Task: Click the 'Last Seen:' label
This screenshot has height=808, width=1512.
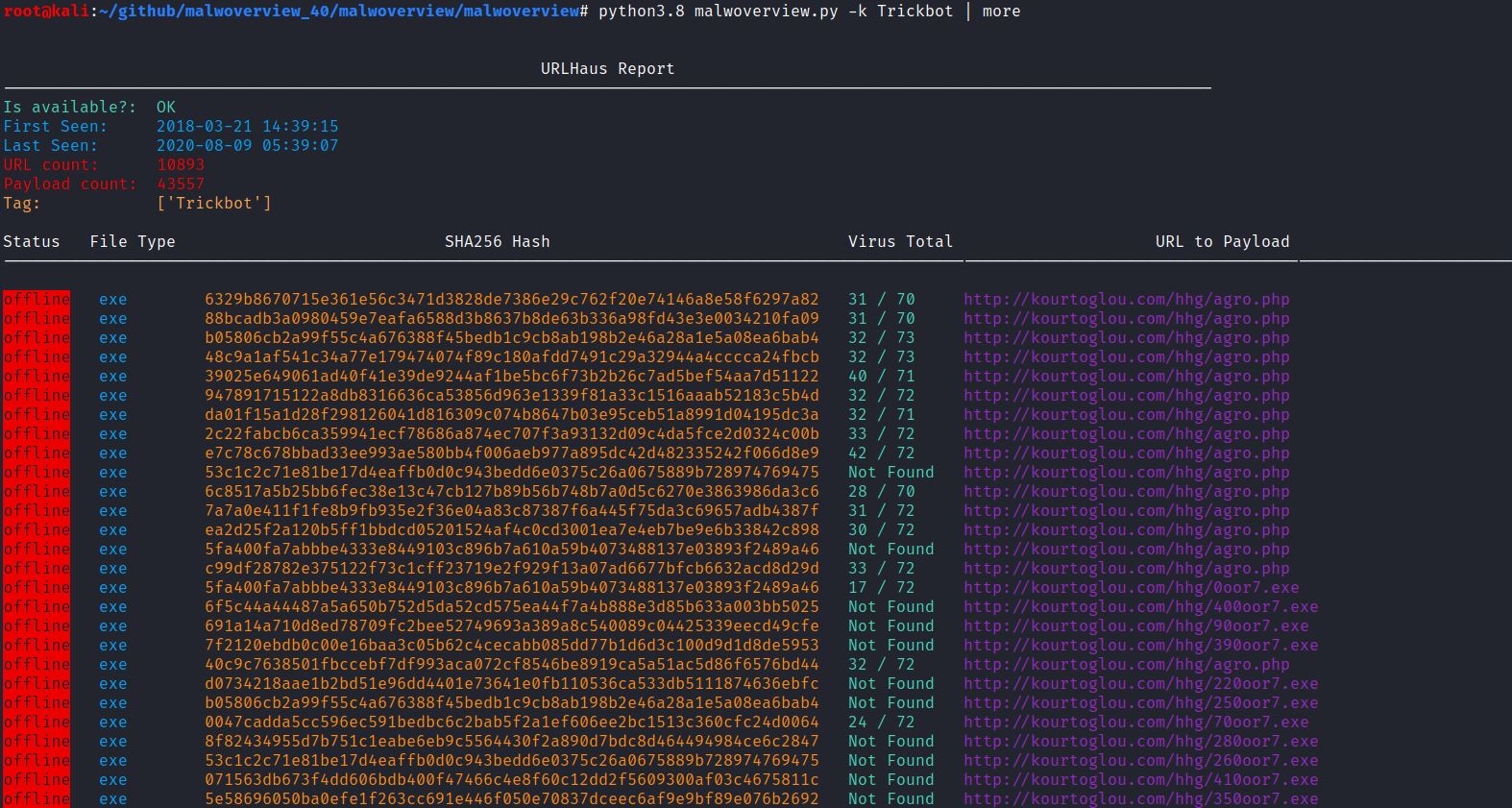Action: 50,146
